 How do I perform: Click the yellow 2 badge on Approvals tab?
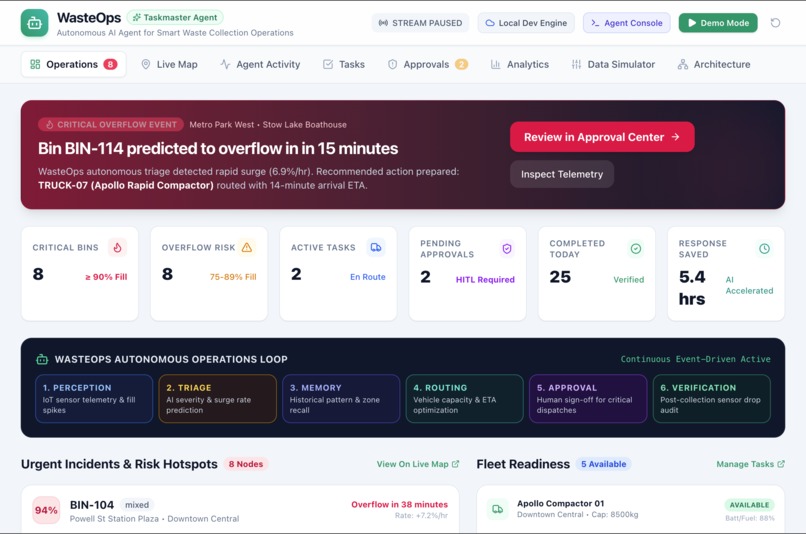(461, 64)
